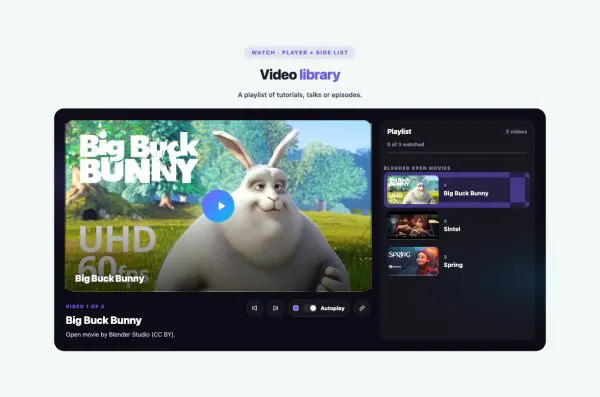Toggle the Autoplay switch
The image size is (600, 397).
click(x=310, y=308)
